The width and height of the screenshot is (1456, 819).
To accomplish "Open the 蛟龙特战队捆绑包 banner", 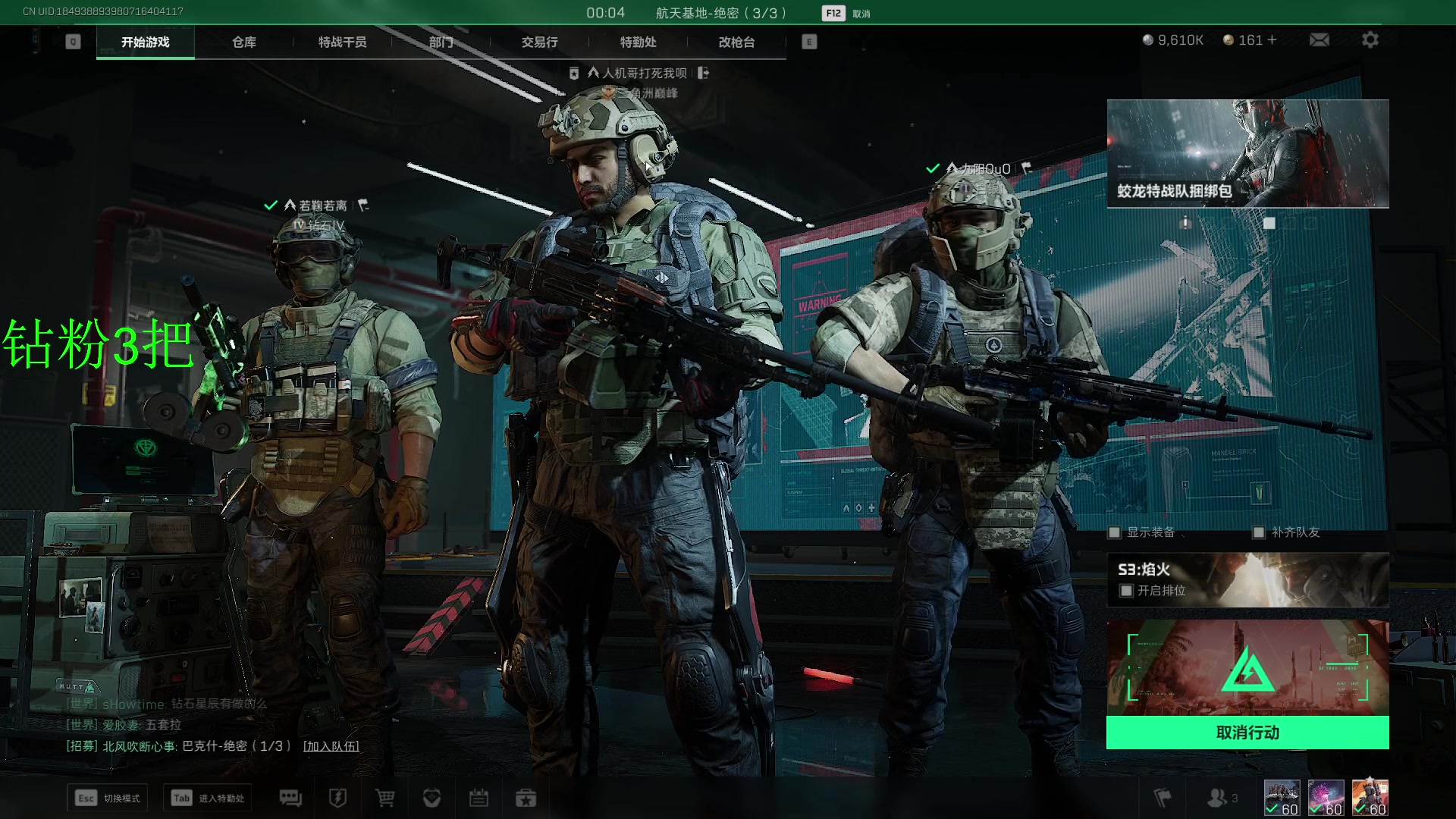I will click(x=1247, y=153).
